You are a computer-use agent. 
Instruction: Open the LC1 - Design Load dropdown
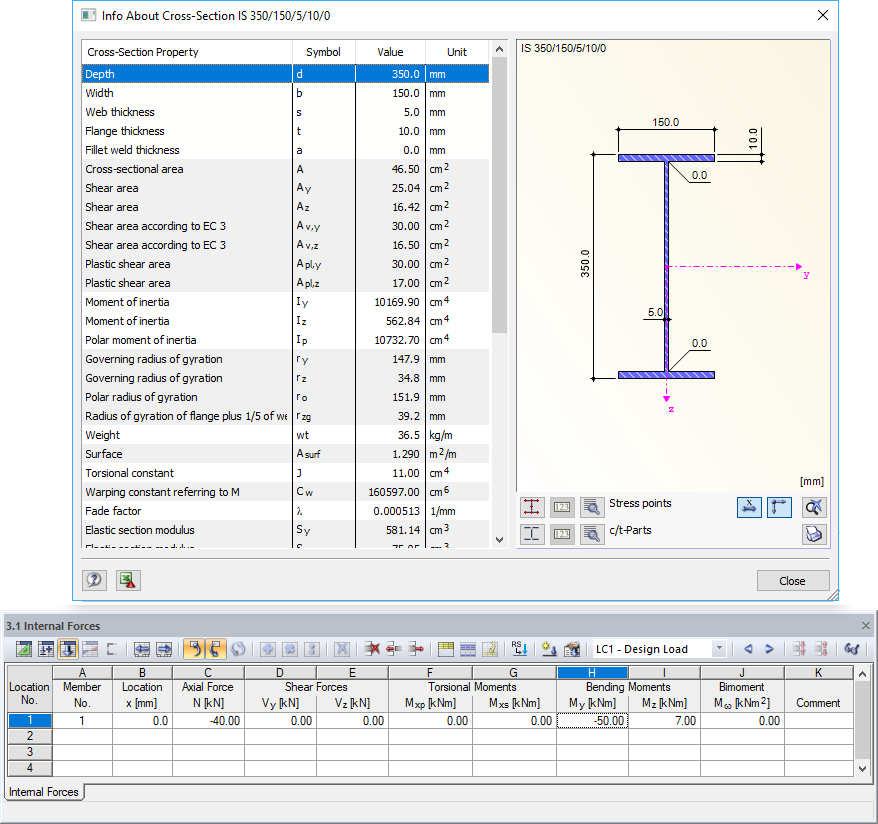pos(719,649)
